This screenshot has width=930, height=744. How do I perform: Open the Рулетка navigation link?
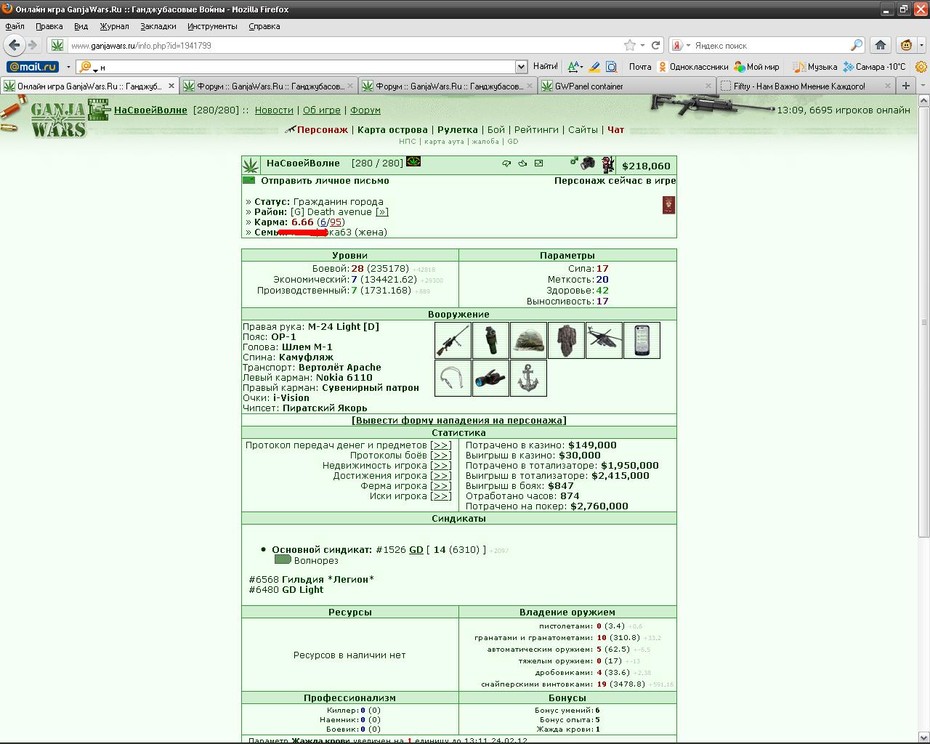[x=457, y=129]
